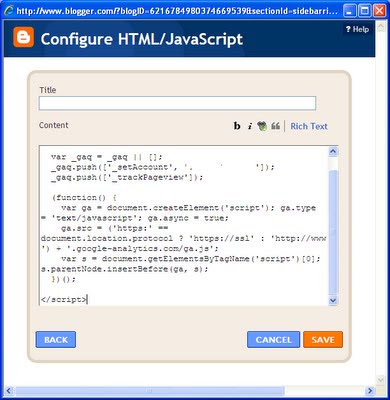
Task: Close the browser popup window
Action: 379,11
